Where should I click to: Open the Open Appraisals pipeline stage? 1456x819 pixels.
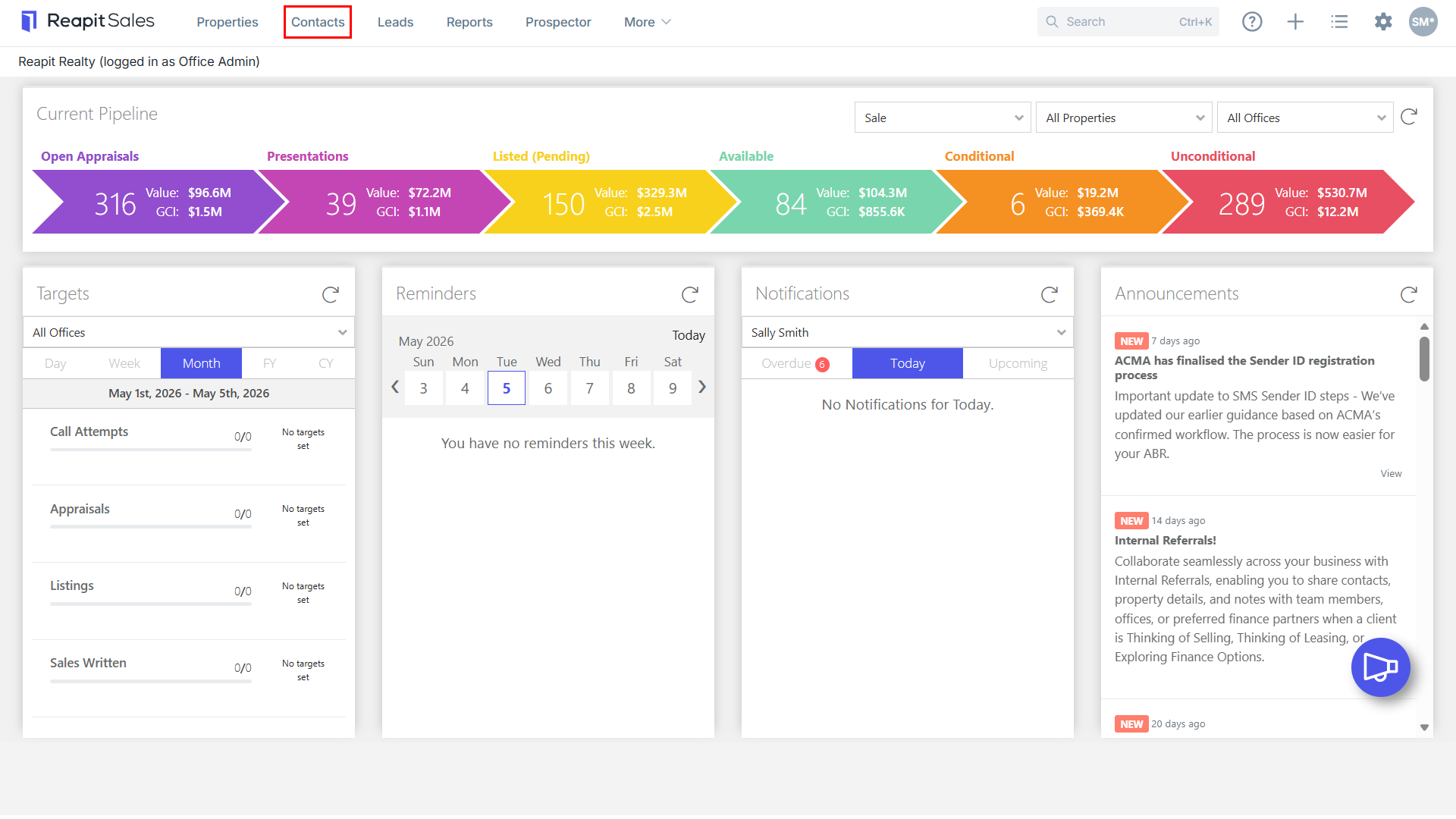pyautogui.click(x=159, y=202)
